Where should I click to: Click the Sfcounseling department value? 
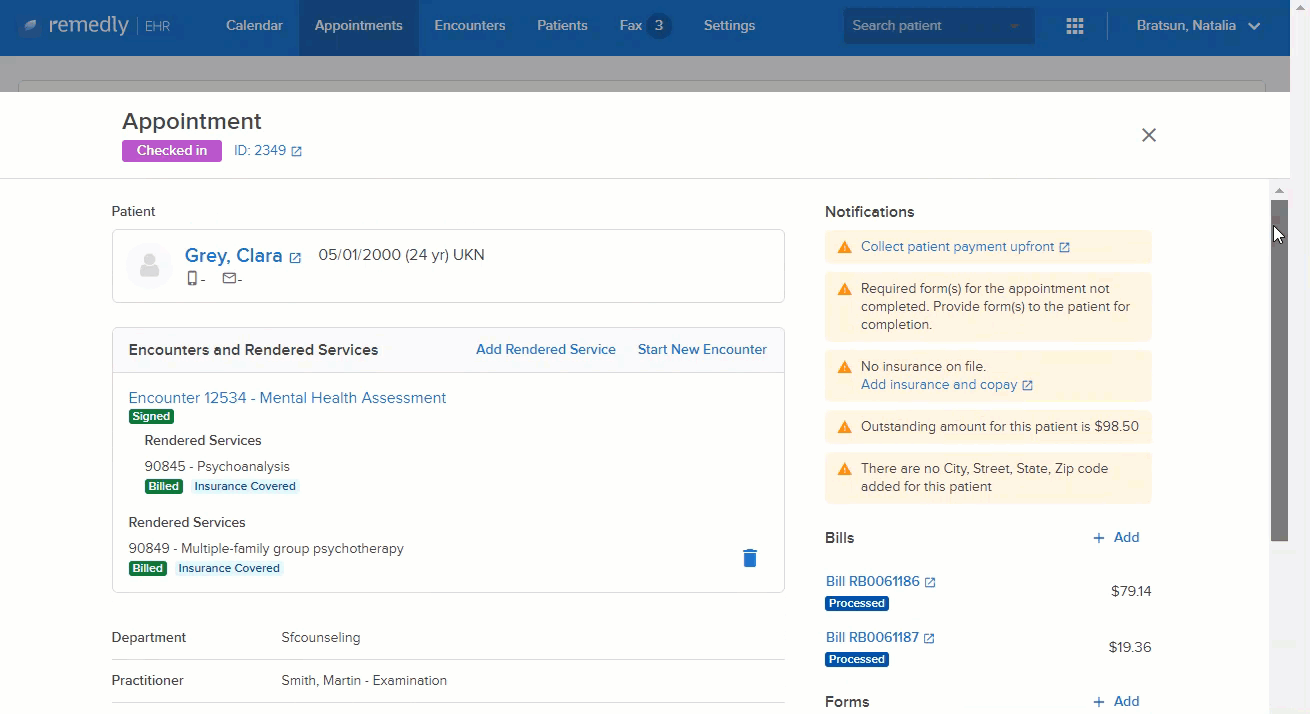(321, 638)
